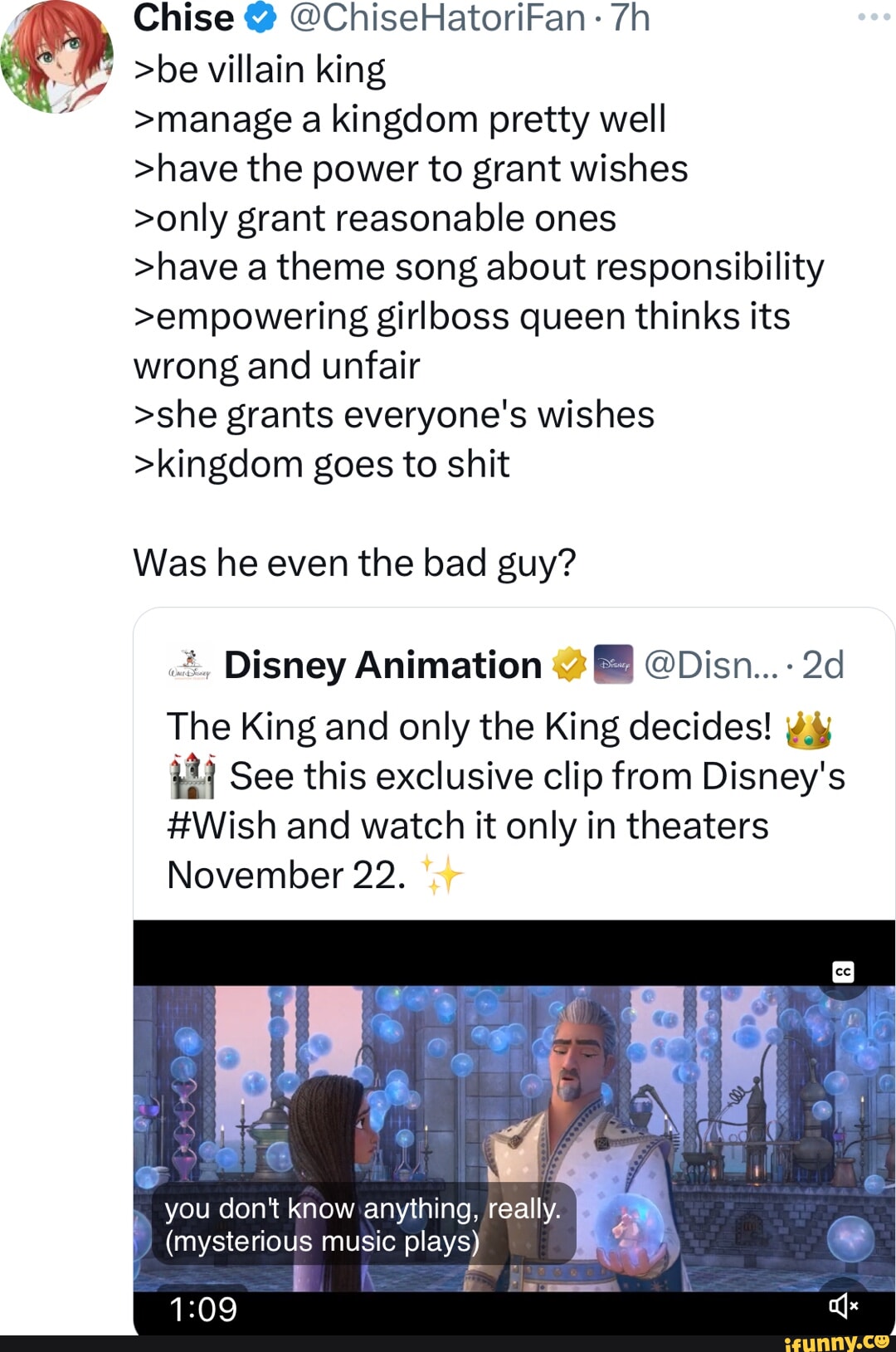Viewport: 896px width, 1352px height.
Task: Click the "Was he even the bad guy?" text
Action: (354, 563)
